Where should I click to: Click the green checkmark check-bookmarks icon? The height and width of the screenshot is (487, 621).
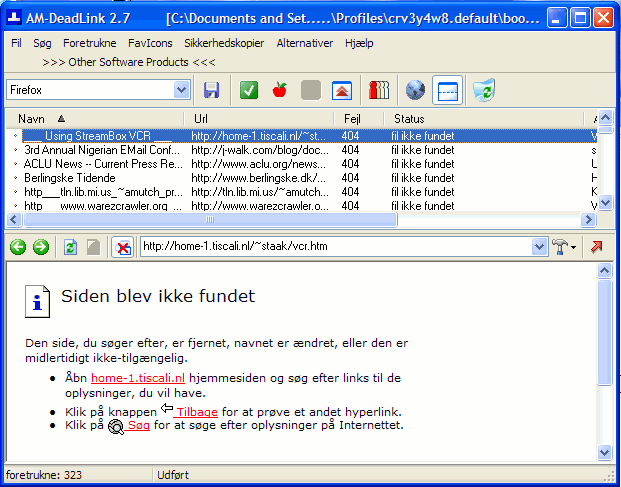[249, 90]
